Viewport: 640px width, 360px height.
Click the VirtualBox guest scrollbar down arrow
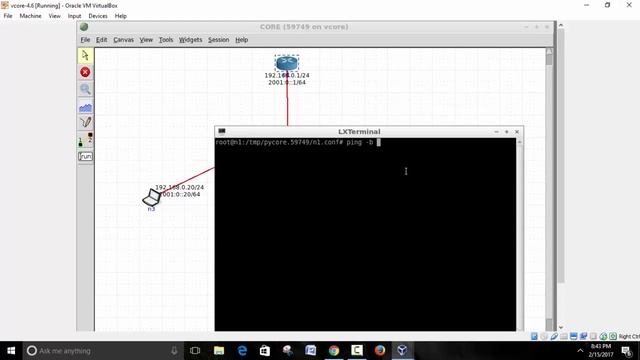pyautogui.click(x=561, y=327)
